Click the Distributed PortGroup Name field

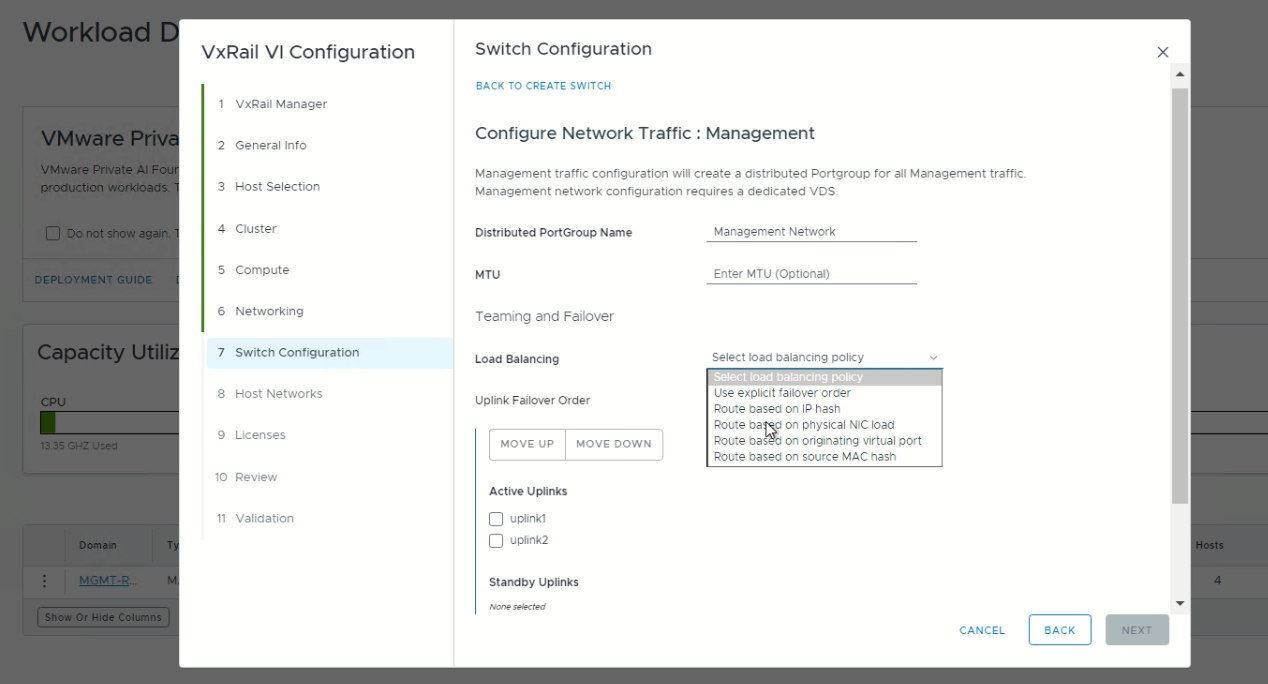810,231
